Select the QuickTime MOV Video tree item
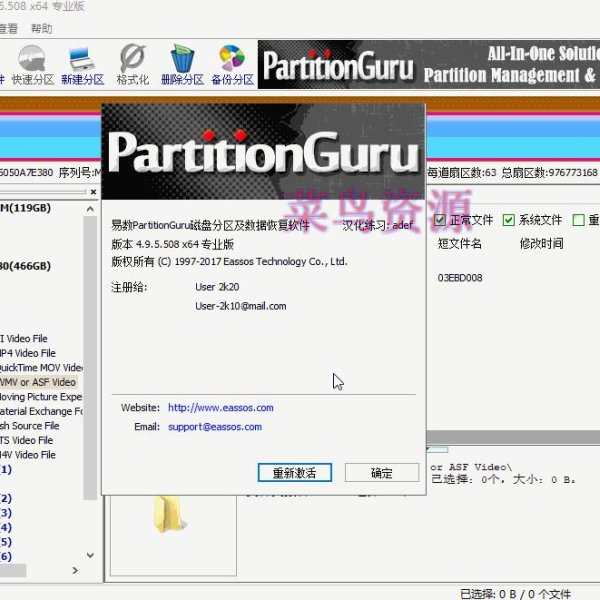600x600 pixels. (41, 367)
